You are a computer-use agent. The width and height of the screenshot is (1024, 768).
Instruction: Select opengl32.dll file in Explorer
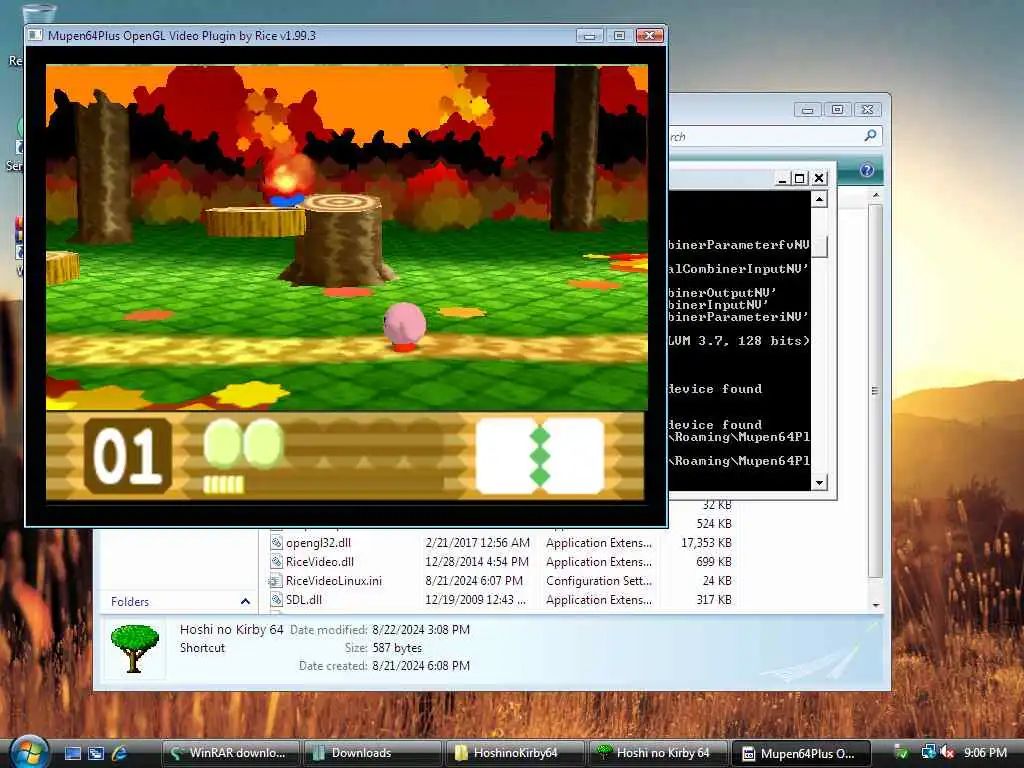pos(318,543)
